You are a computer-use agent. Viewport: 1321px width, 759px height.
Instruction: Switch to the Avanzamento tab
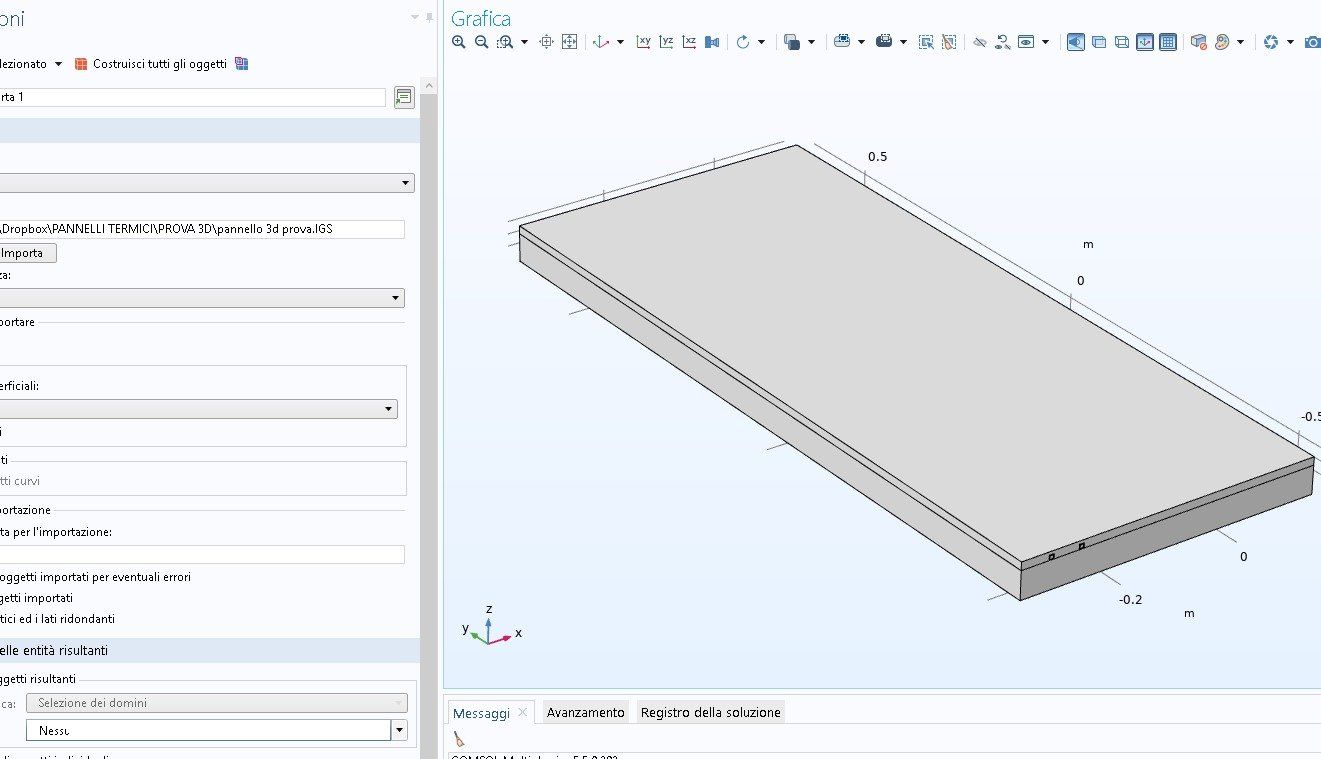point(585,712)
